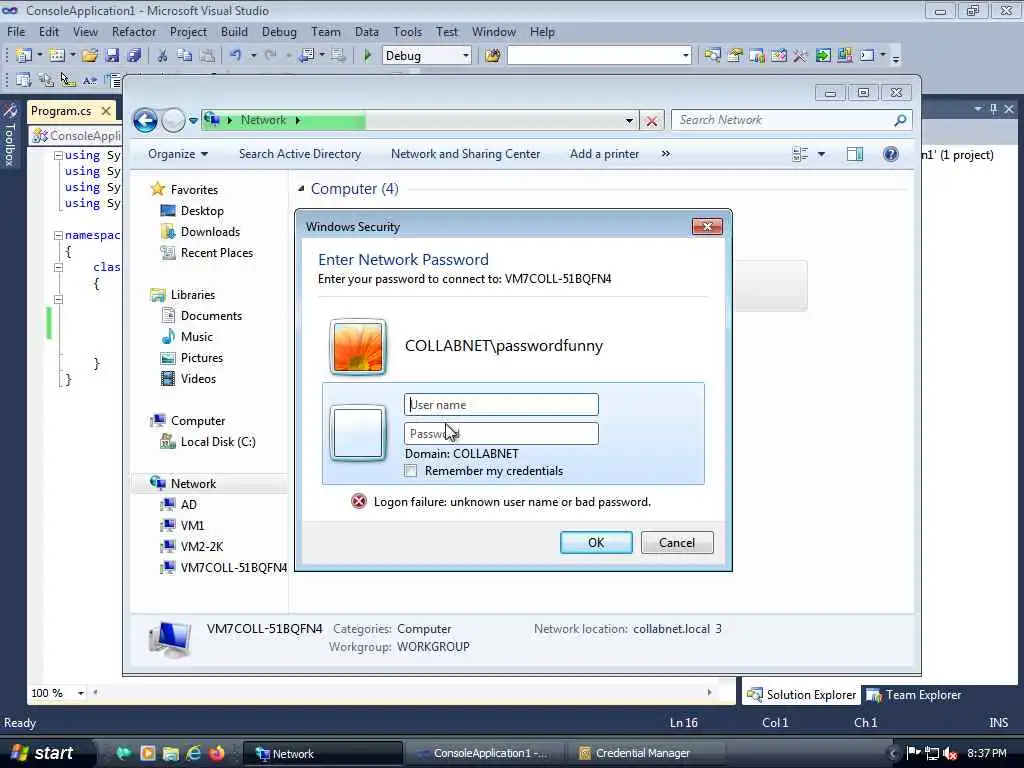Click the green arrow Start Page icon

point(823,56)
